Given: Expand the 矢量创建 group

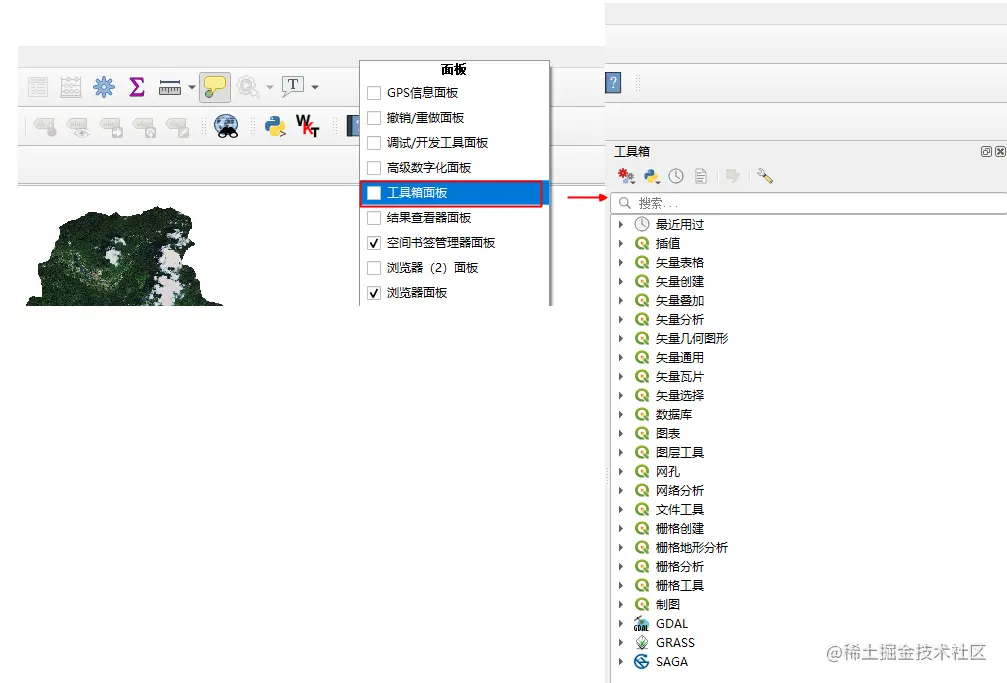Looking at the screenshot, I should click(x=620, y=281).
